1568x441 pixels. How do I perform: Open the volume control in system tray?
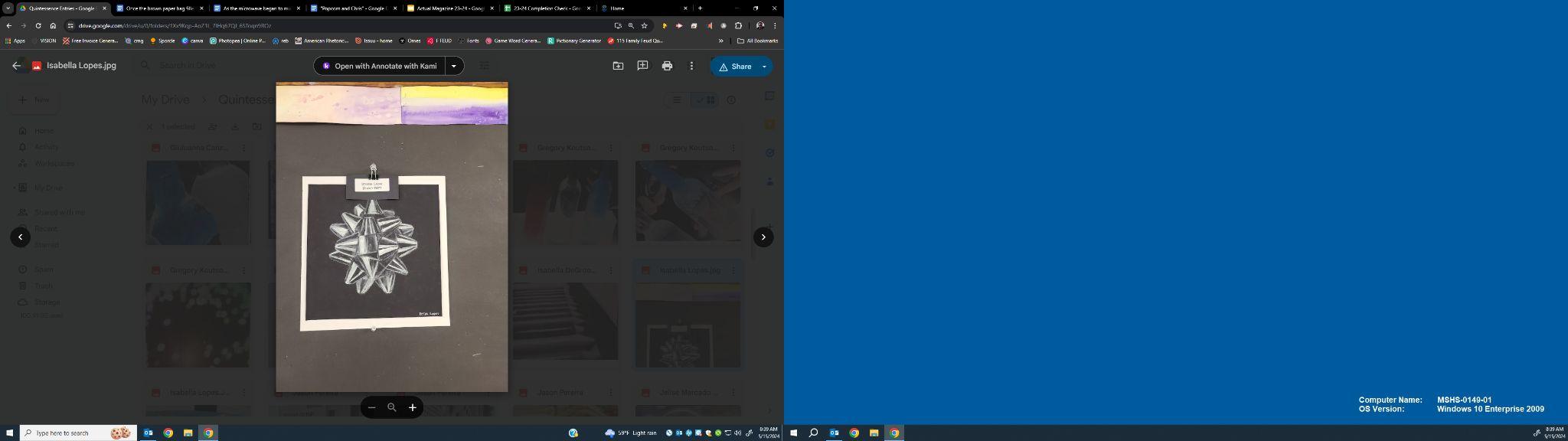click(738, 433)
